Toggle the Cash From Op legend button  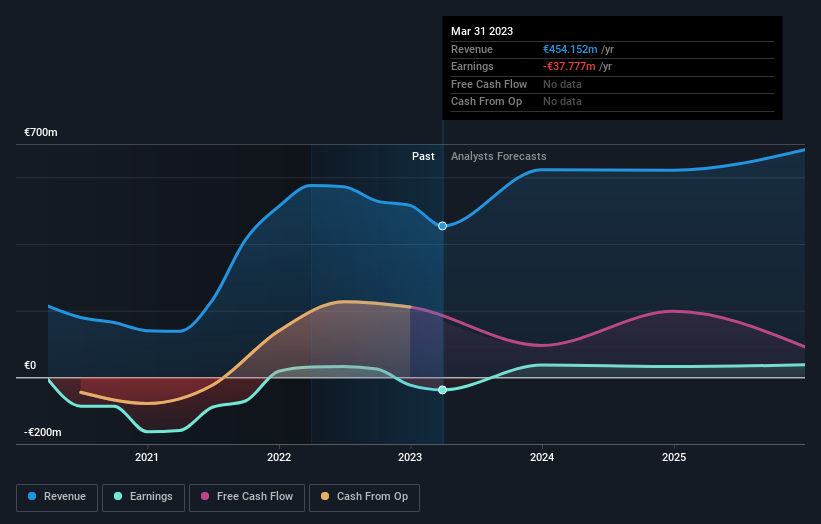(x=364, y=497)
